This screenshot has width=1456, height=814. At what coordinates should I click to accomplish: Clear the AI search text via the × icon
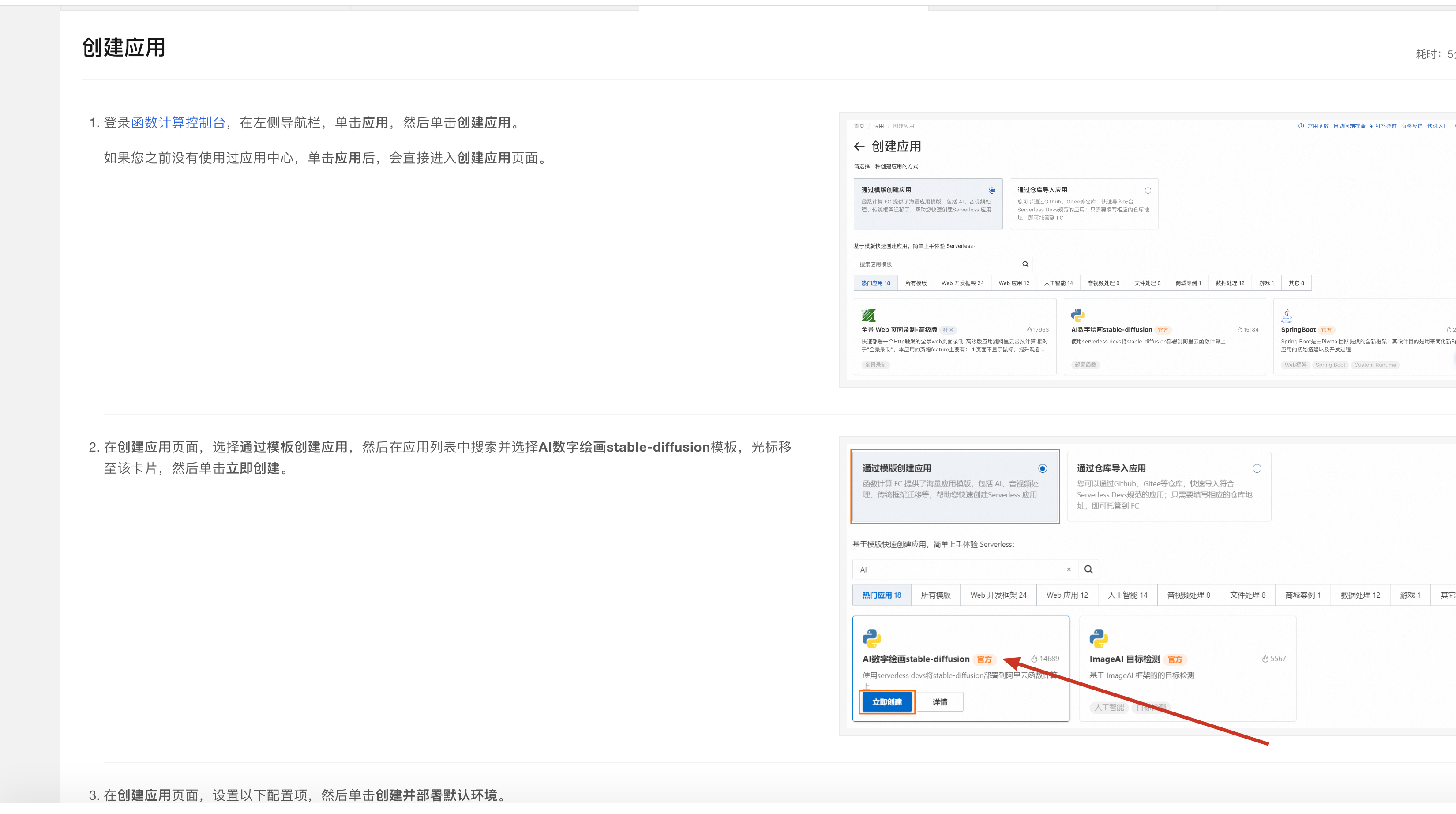click(x=1068, y=569)
